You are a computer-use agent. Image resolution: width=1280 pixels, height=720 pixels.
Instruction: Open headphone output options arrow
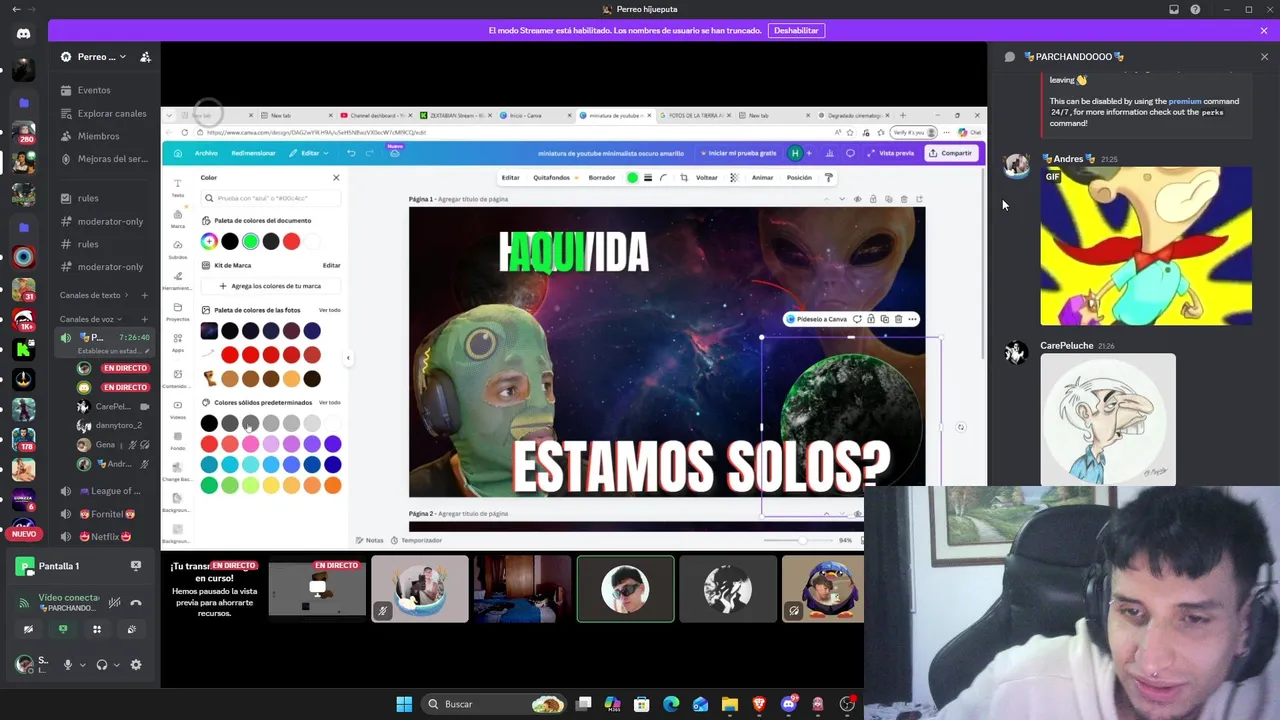tap(116, 665)
